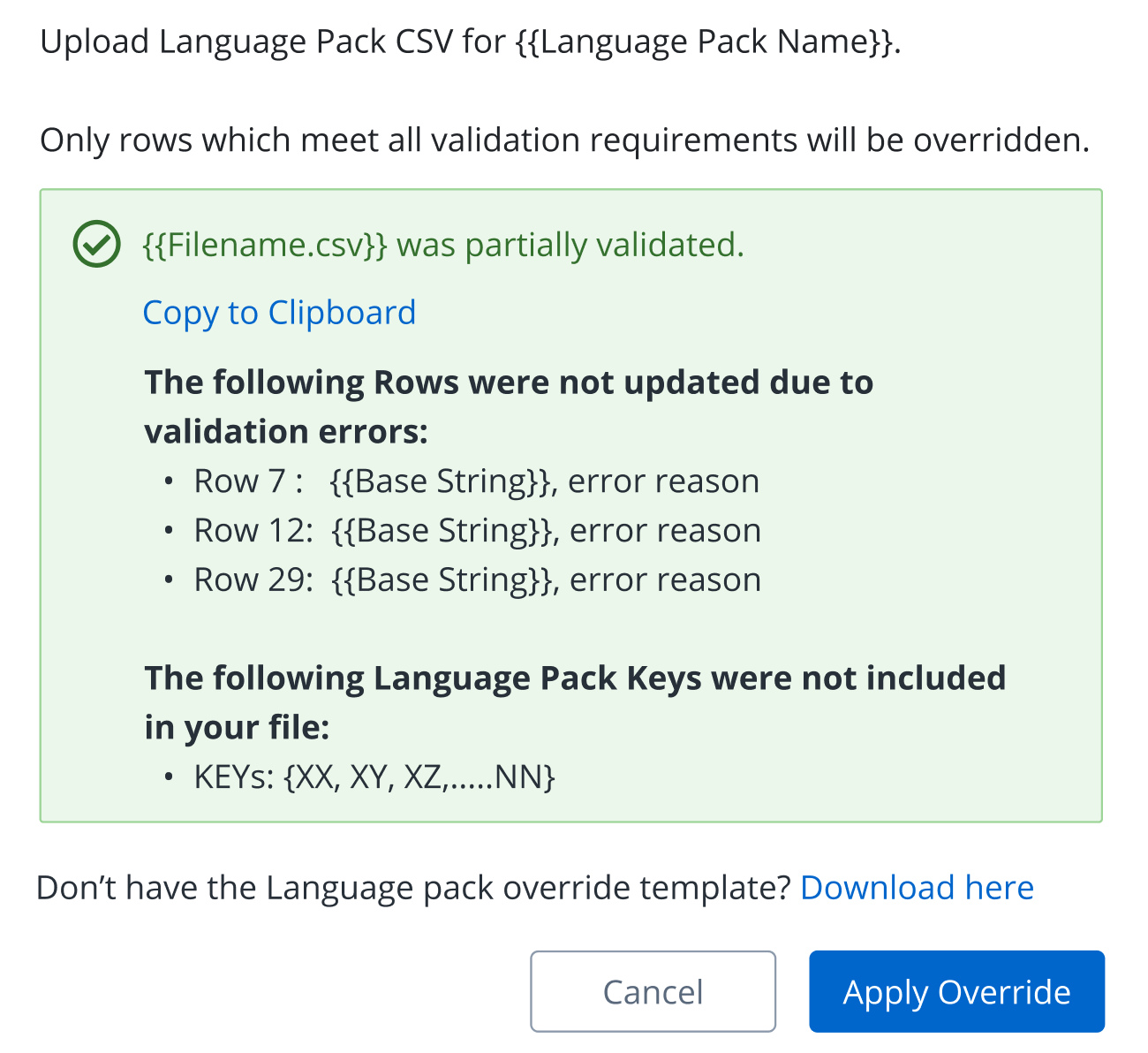Image resolution: width=1148 pixels, height=1053 pixels.
Task: Click the bullet point beside KEYs entry
Action: coord(168,778)
